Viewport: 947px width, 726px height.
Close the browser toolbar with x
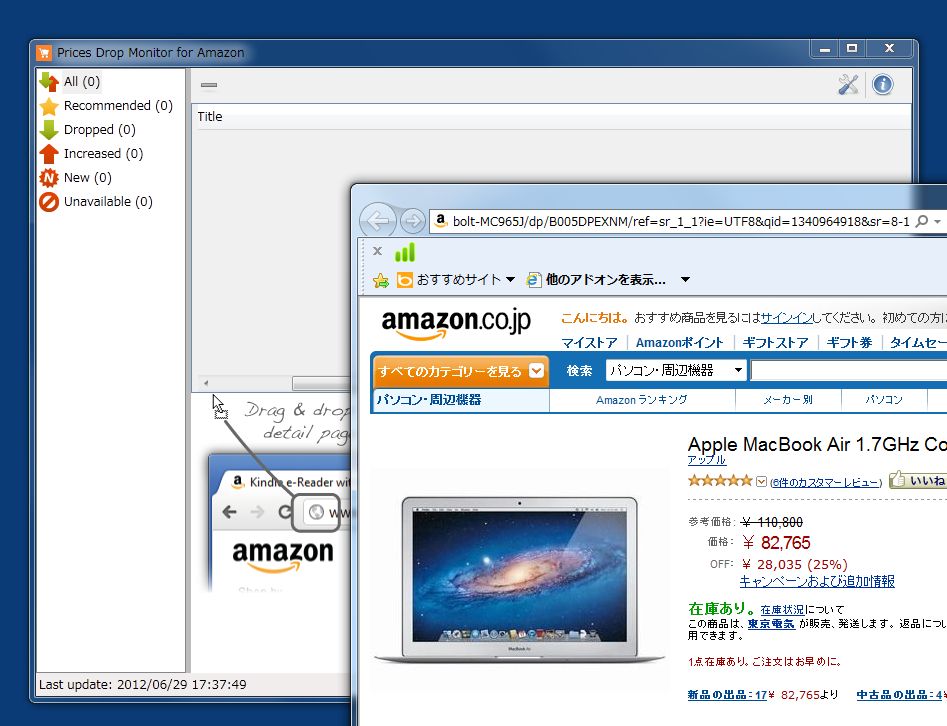377,251
